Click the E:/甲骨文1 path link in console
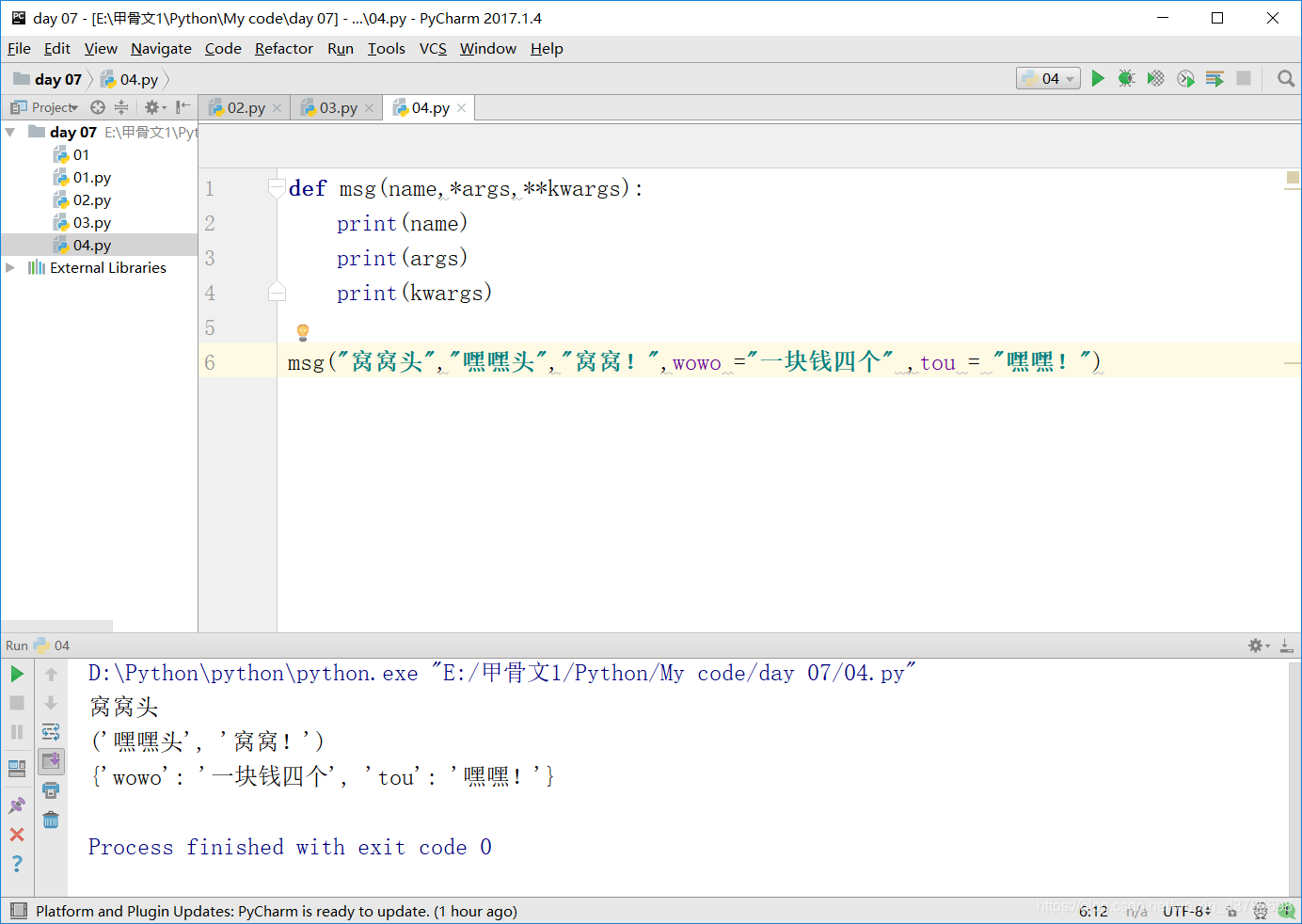 pyautogui.click(x=673, y=674)
